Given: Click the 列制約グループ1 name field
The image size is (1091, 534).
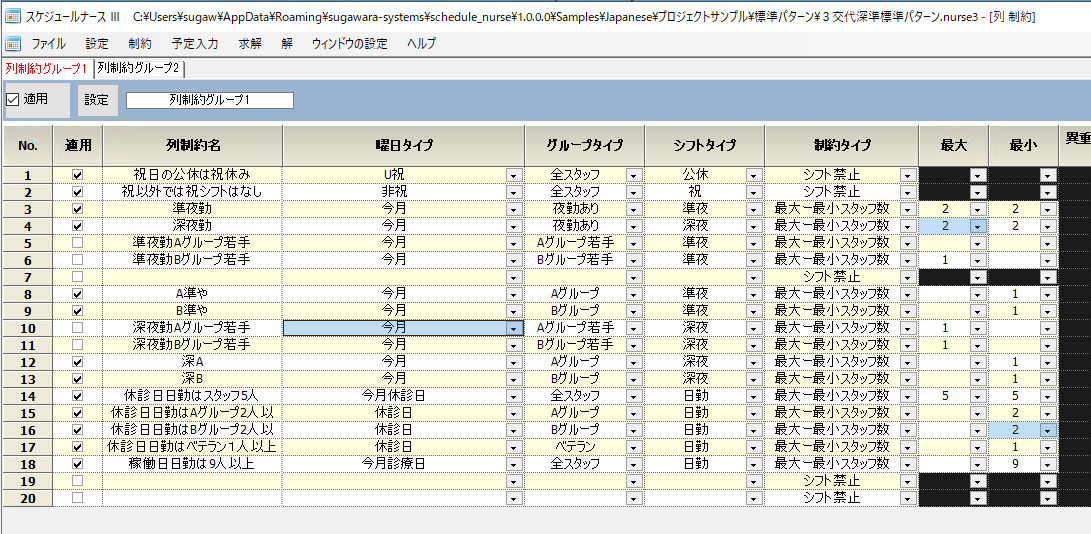Looking at the screenshot, I should click(x=209, y=100).
